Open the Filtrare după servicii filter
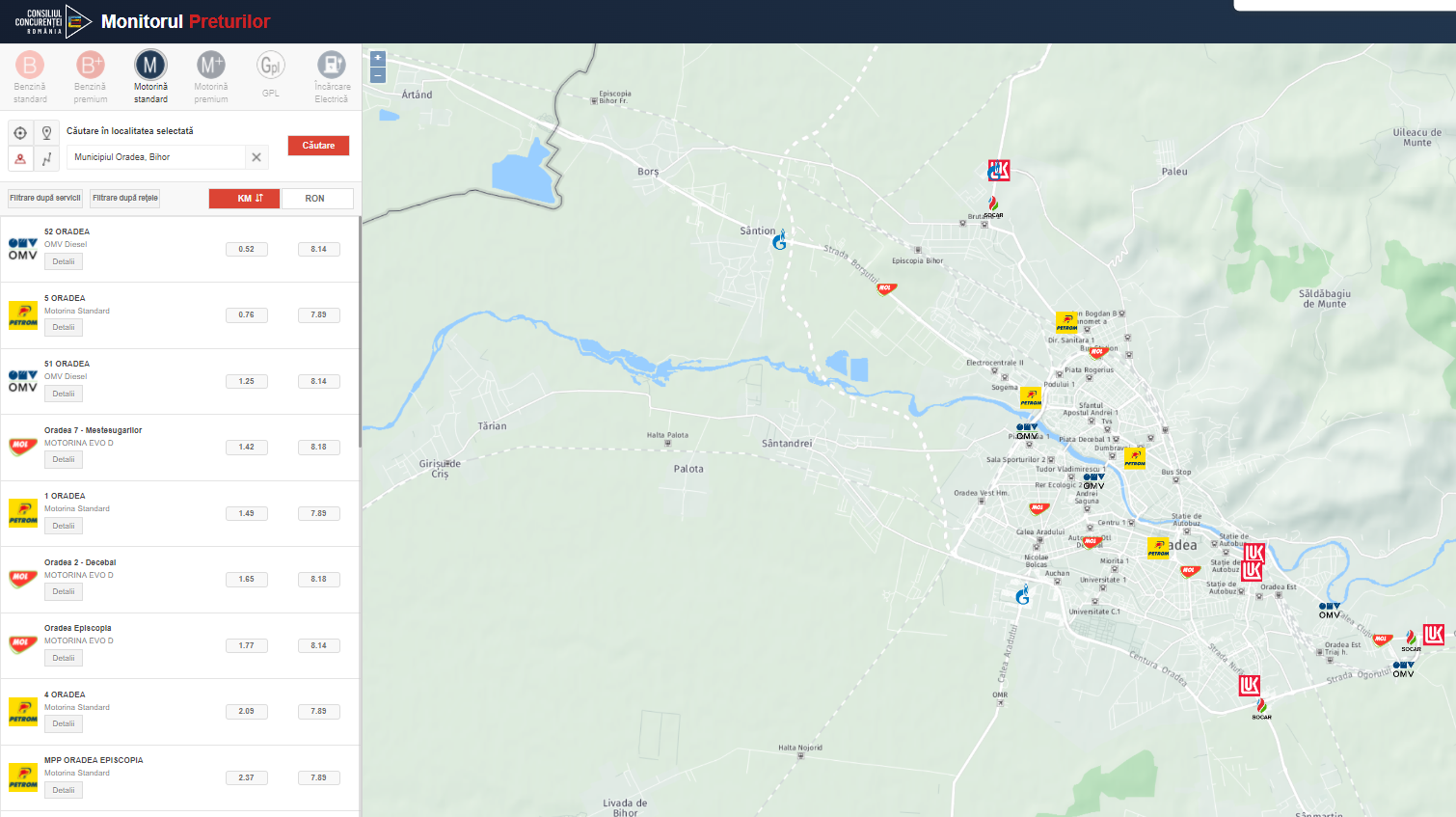Image resolution: width=1456 pixels, height=817 pixels. coord(45,199)
